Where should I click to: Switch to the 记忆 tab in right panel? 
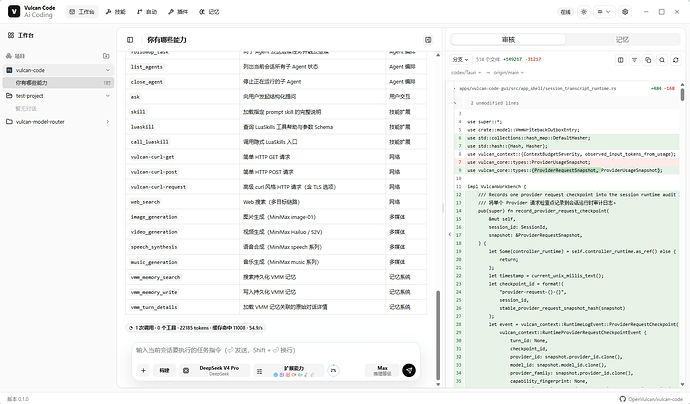point(622,40)
